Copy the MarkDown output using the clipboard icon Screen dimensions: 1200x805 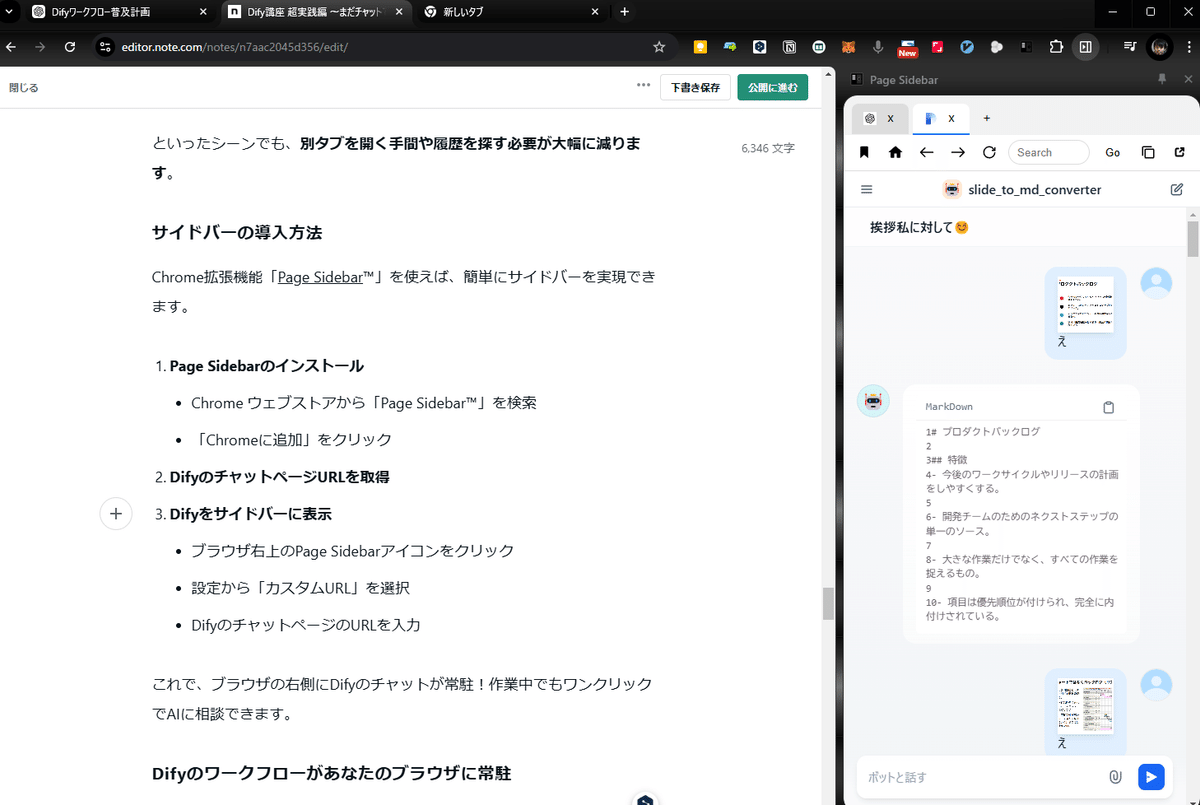1108,407
